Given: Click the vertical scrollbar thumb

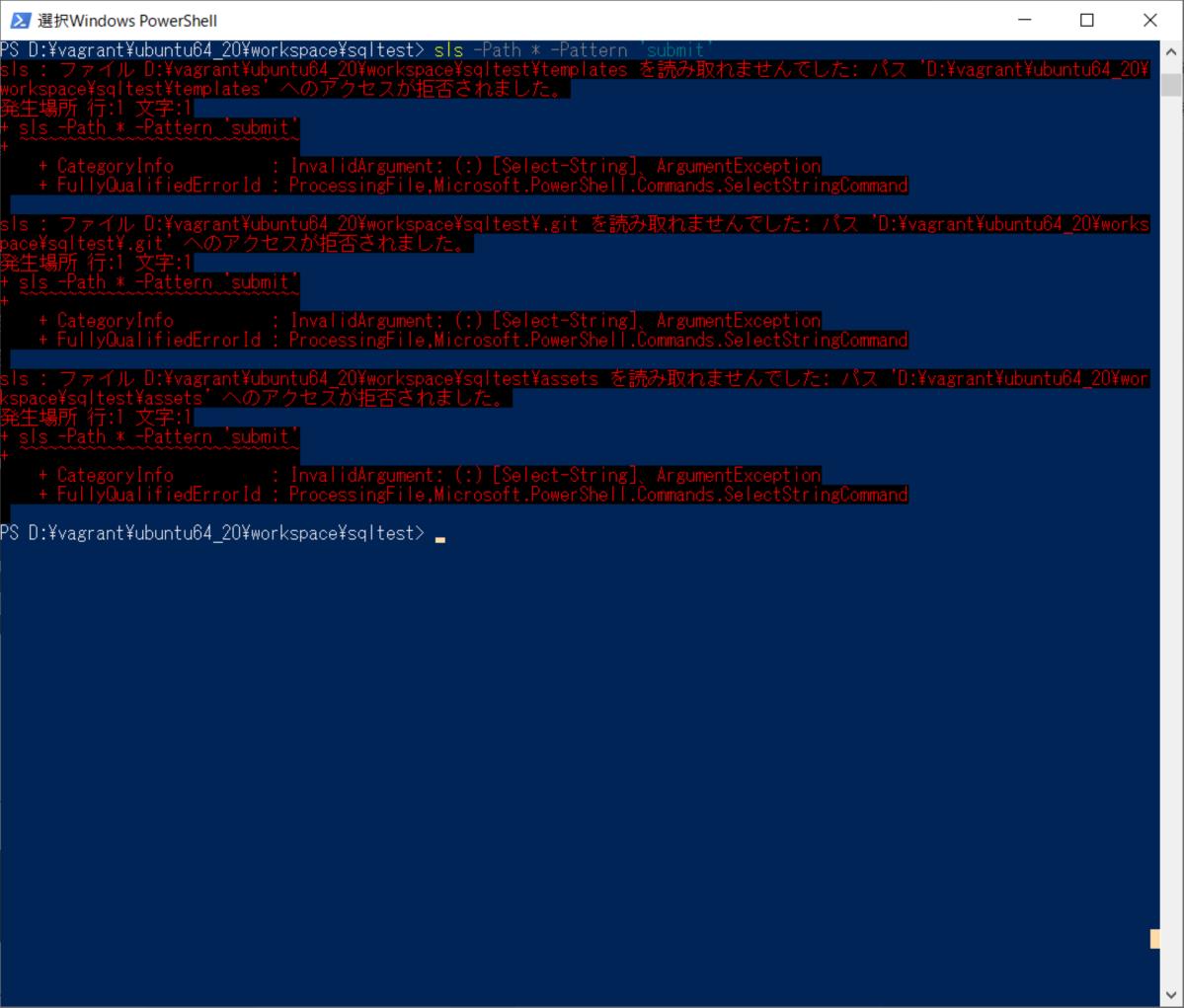Looking at the screenshot, I should point(1171,84).
